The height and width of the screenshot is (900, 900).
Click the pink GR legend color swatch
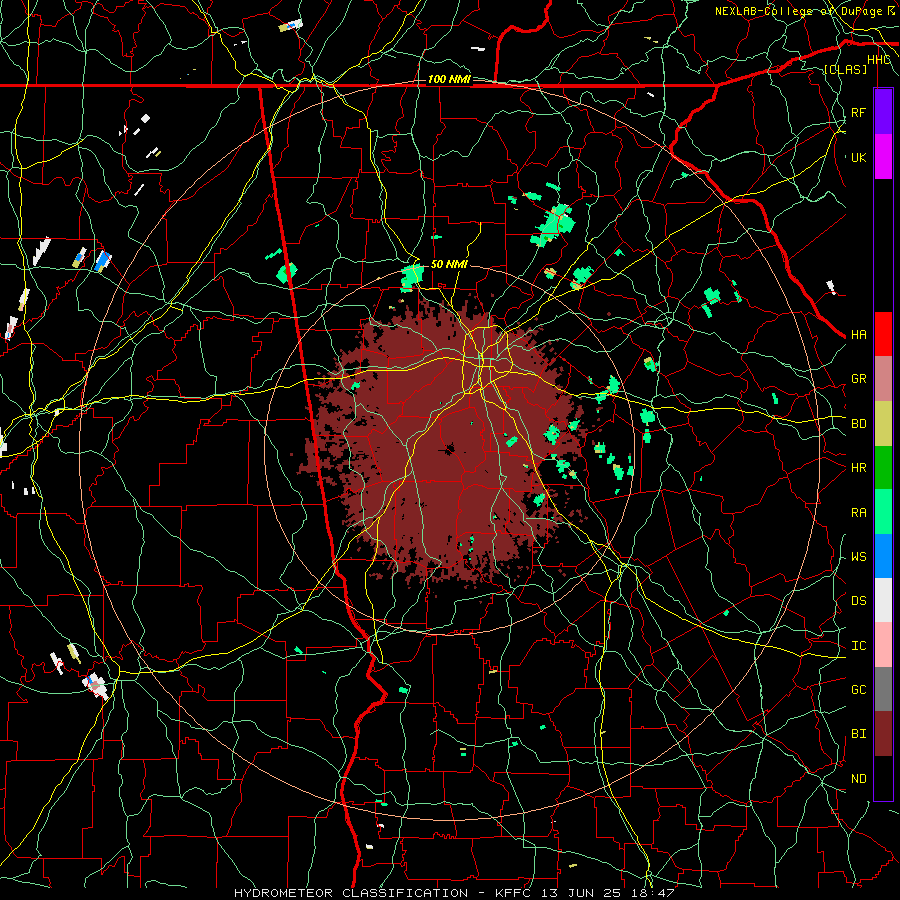click(x=883, y=379)
